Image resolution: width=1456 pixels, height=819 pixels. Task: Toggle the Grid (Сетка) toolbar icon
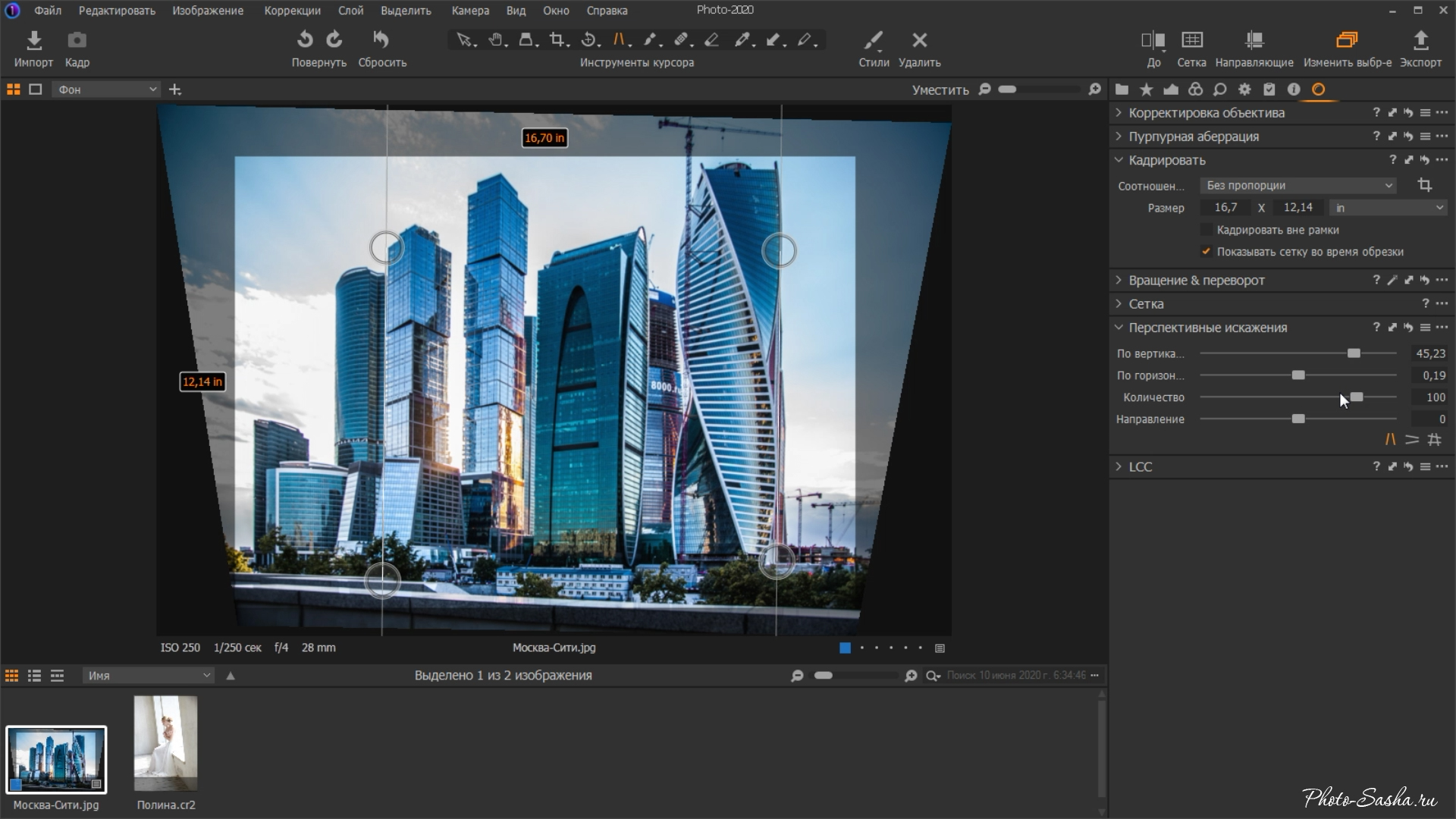[x=1191, y=40]
